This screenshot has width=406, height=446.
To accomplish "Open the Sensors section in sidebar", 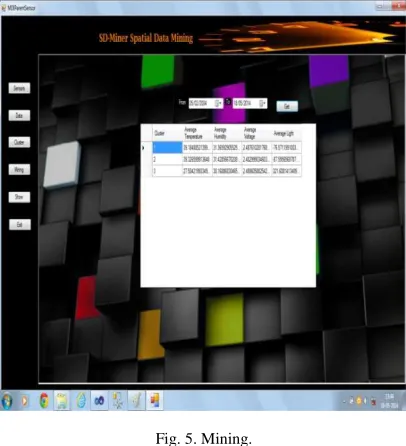I will click(19, 88).
